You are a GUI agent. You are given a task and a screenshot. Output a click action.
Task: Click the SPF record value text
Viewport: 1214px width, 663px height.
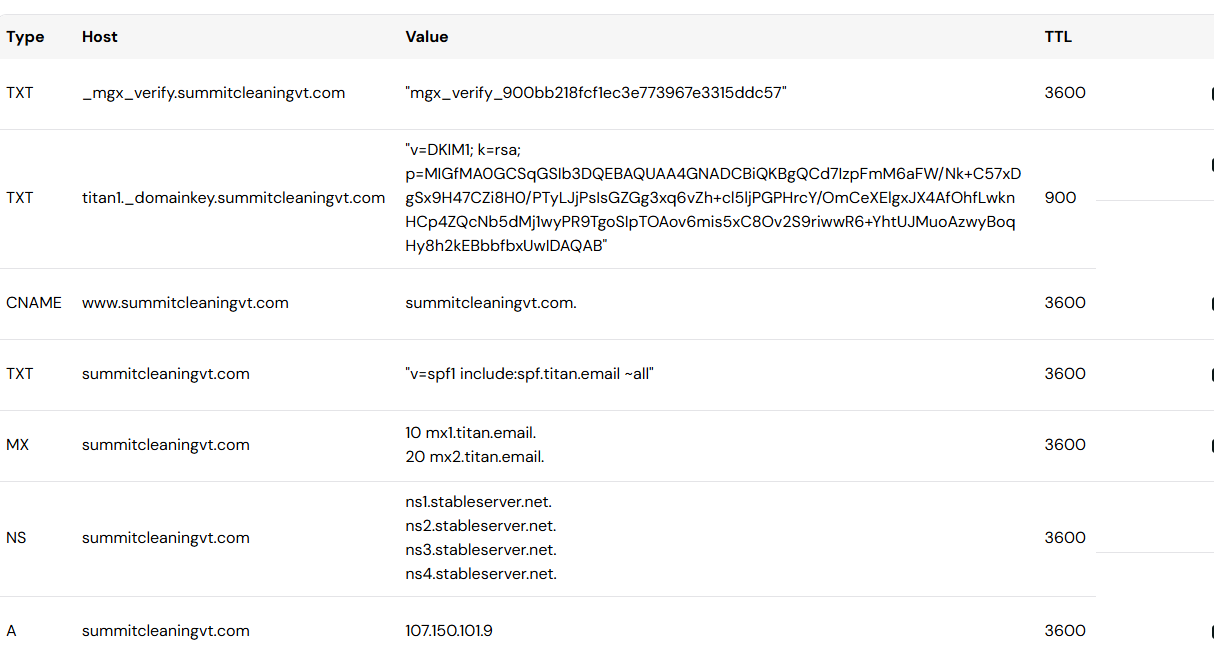(530, 374)
